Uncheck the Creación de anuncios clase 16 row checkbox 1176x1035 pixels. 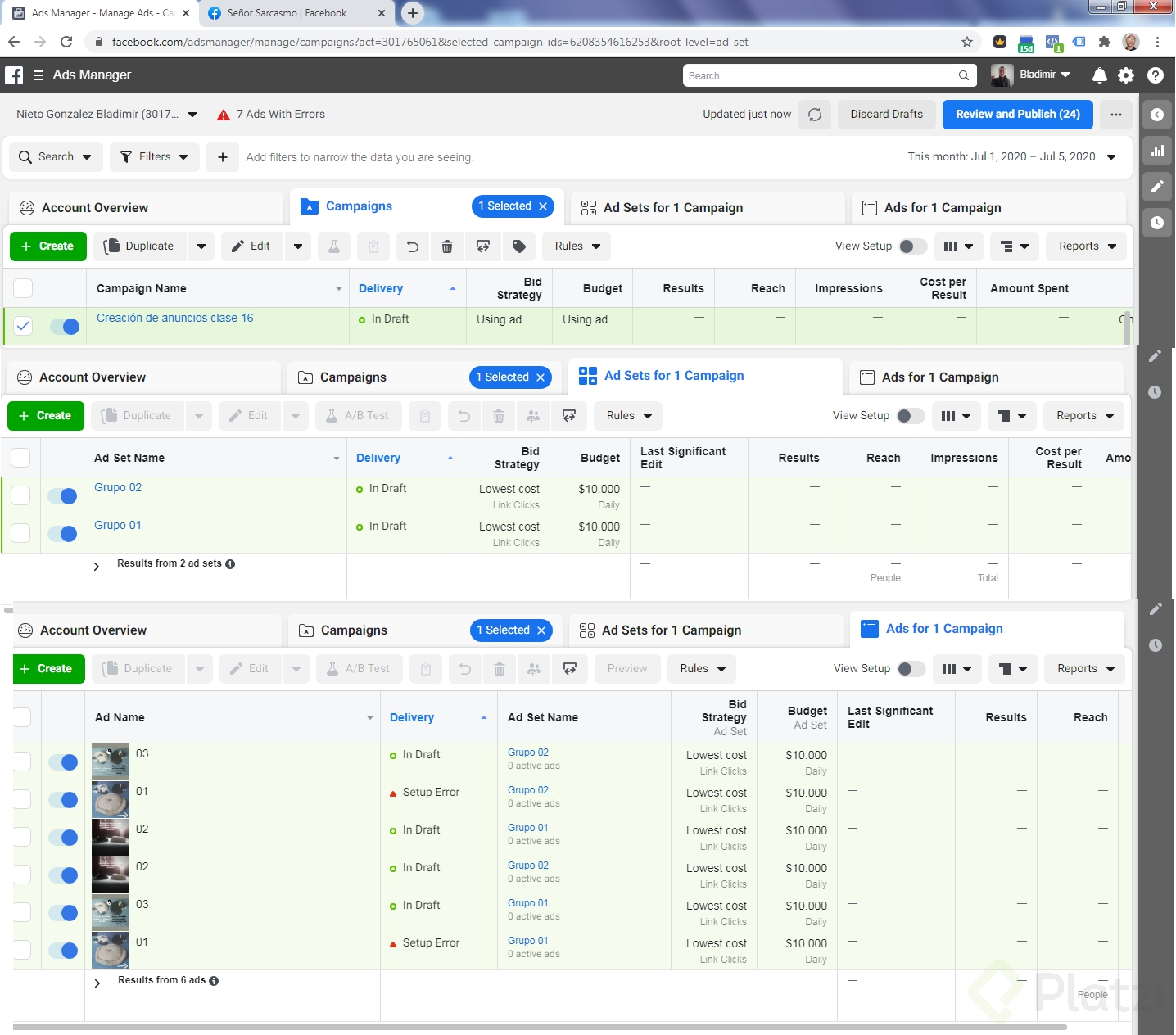[x=23, y=327]
